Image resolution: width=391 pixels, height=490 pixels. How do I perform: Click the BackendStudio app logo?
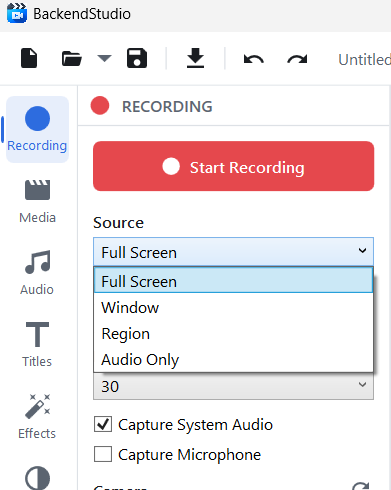[17, 13]
